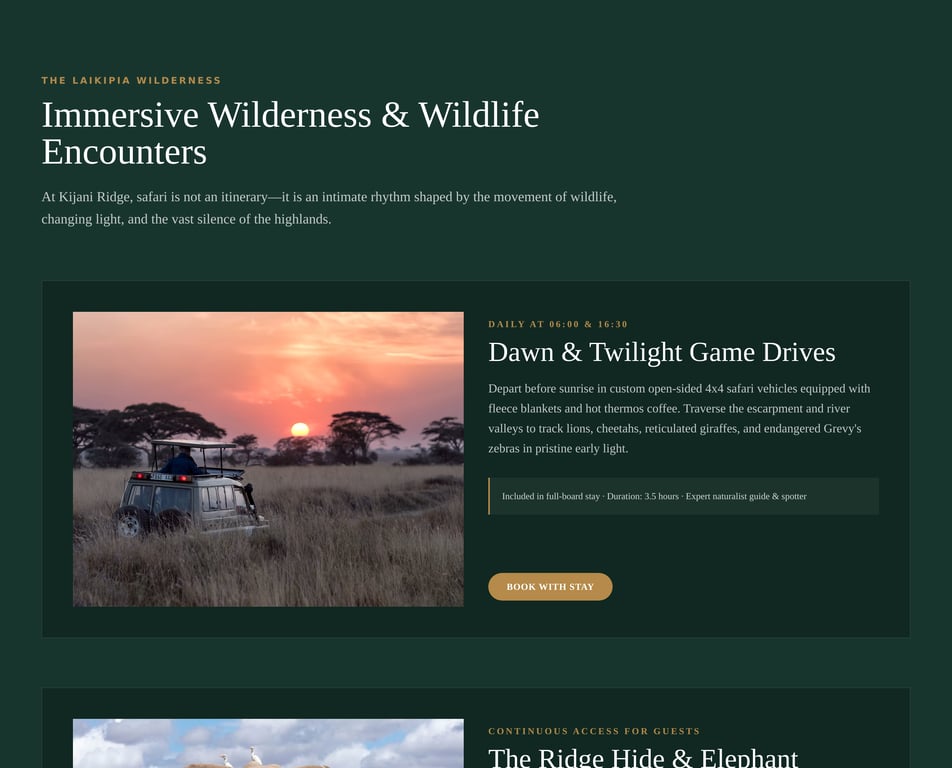
Task: Click the 'Dawn & Twilight Game Drives' title
Action: coord(662,352)
